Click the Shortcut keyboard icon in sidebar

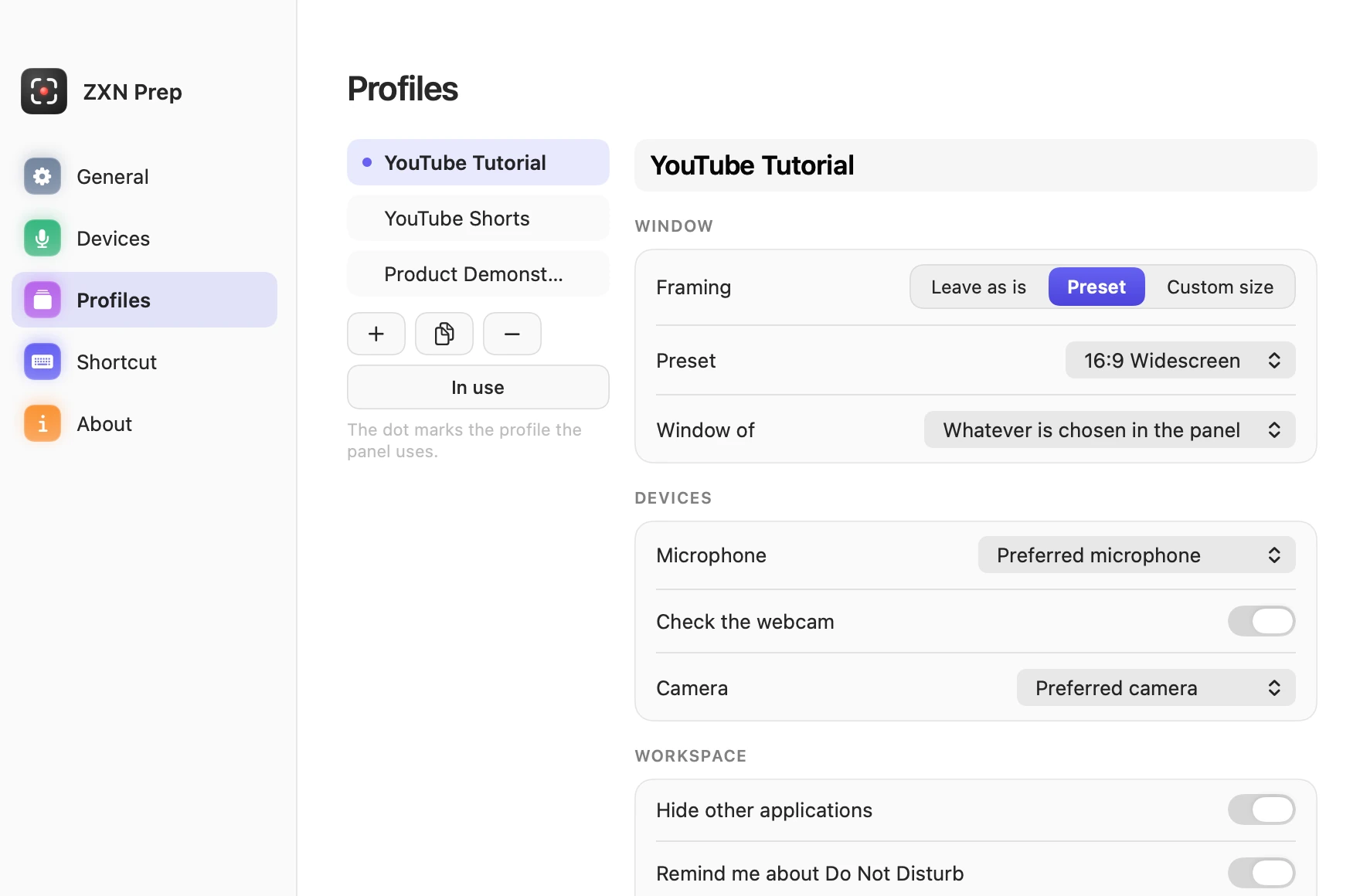coord(42,361)
